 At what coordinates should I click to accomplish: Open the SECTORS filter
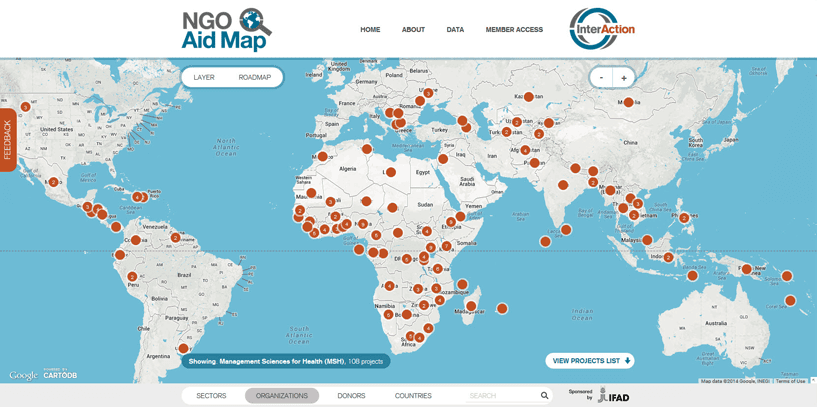[211, 396]
